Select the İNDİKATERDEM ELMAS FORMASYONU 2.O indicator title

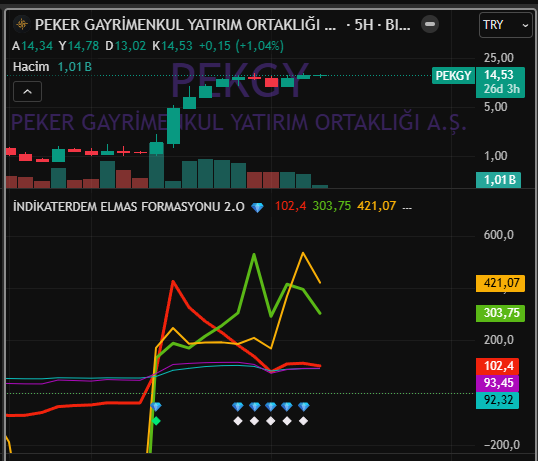[x=129, y=206]
